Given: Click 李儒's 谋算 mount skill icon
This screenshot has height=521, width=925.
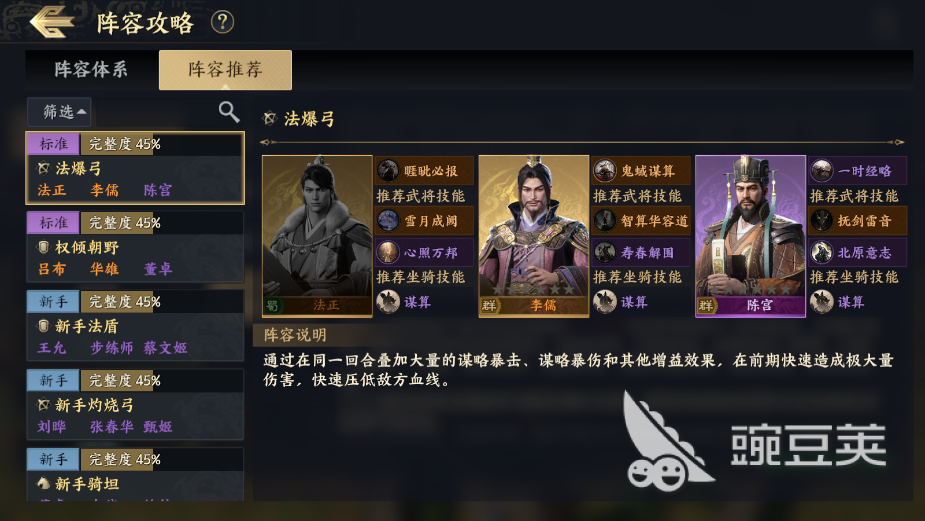Looking at the screenshot, I should 604,302.
